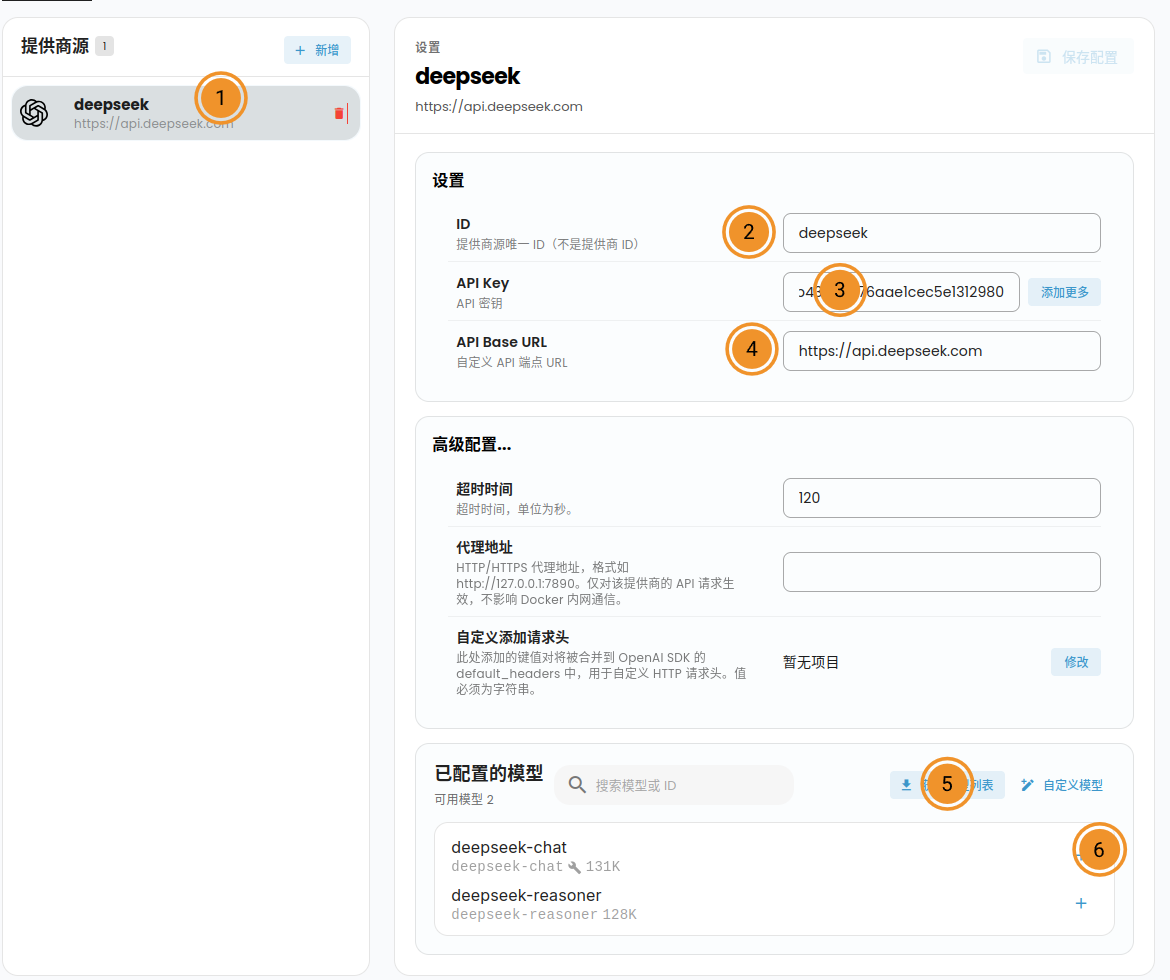Click the OpenAI logo of deepseek provider

(34, 113)
